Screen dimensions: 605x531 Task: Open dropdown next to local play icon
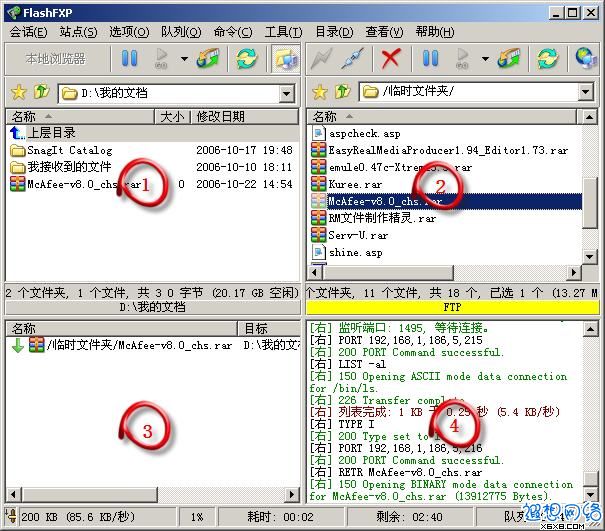coord(184,59)
